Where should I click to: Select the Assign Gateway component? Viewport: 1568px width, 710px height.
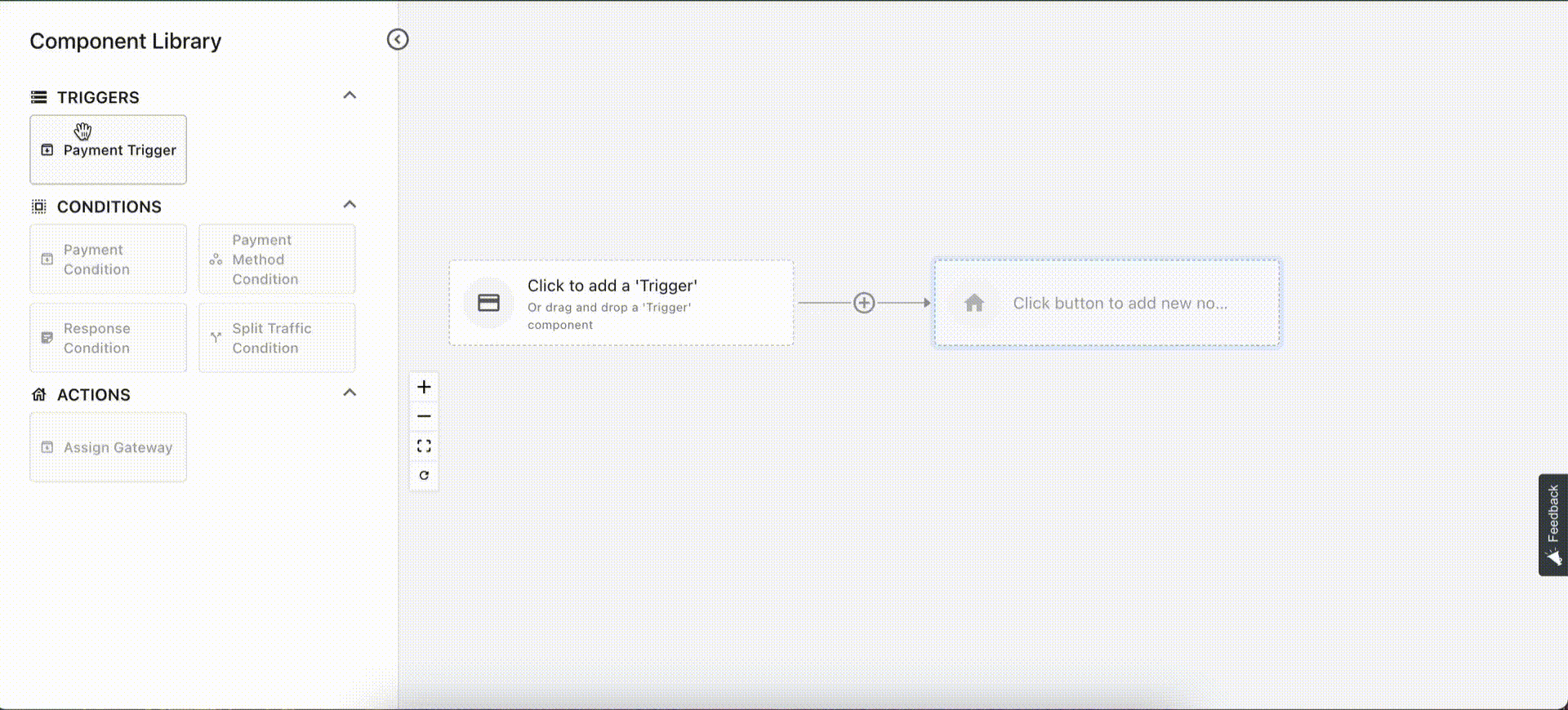tap(108, 446)
